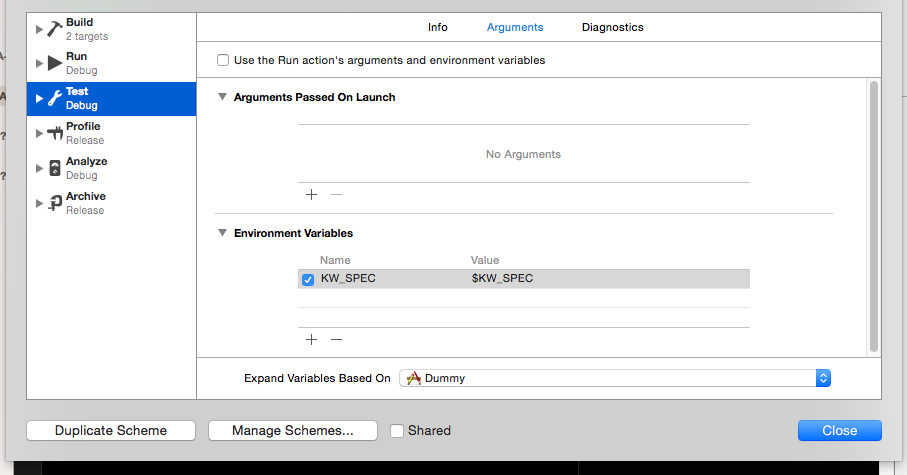Screen dimensions: 907x475
Task: Add a new launch argument with plus
Action: click(311, 195)
